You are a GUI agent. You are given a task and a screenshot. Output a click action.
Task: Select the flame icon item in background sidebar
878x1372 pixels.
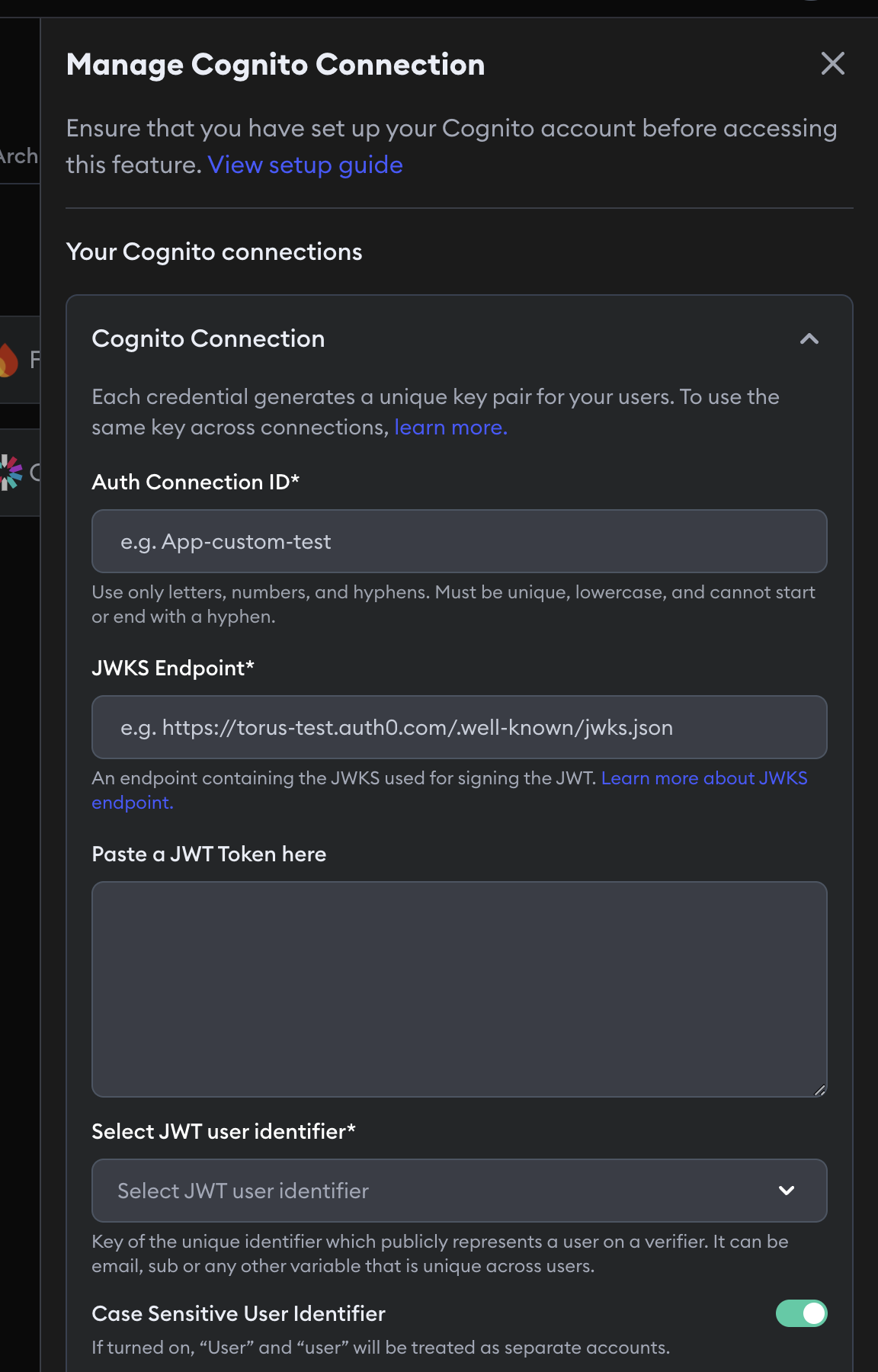pos(8,360)
